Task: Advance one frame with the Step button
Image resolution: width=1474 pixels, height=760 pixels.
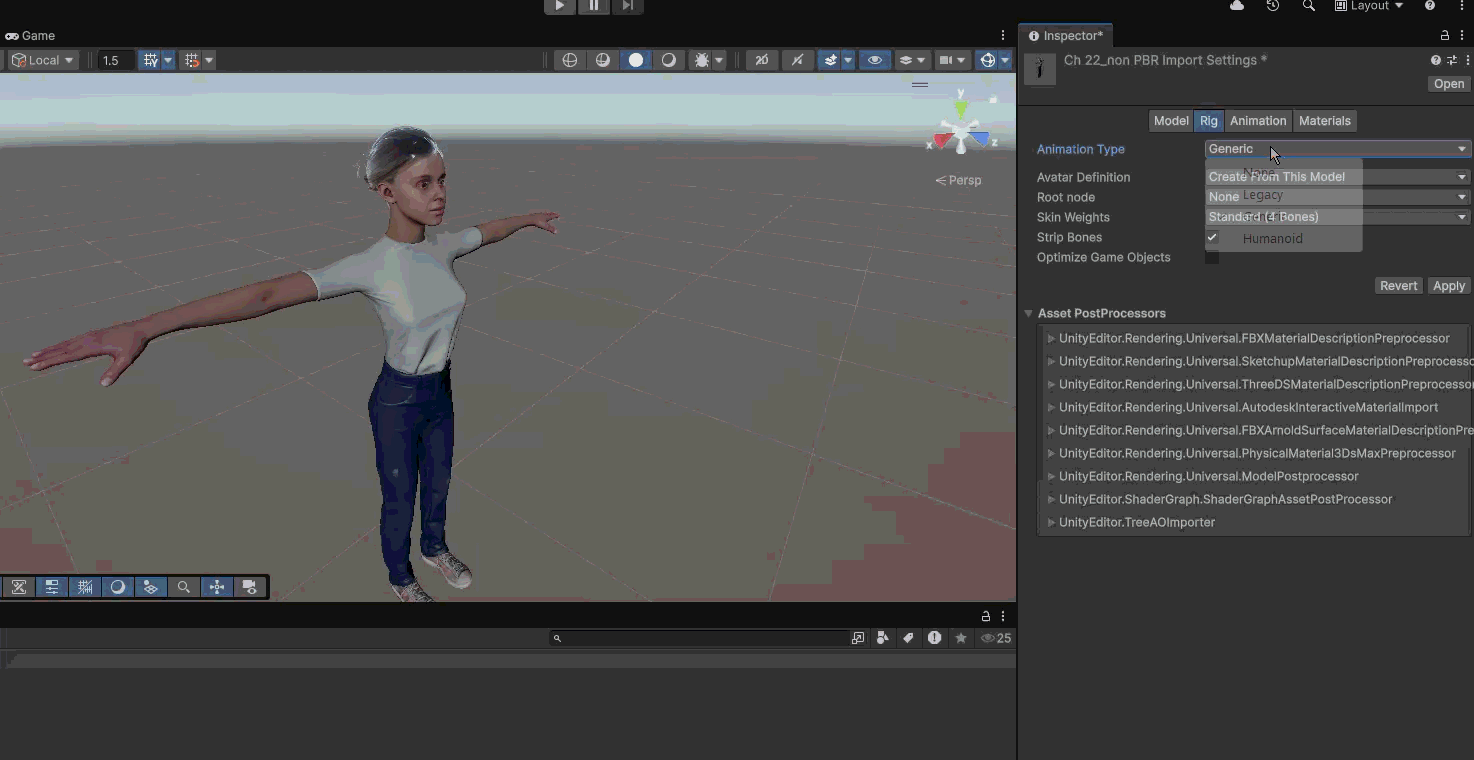Action: (627, 6)
